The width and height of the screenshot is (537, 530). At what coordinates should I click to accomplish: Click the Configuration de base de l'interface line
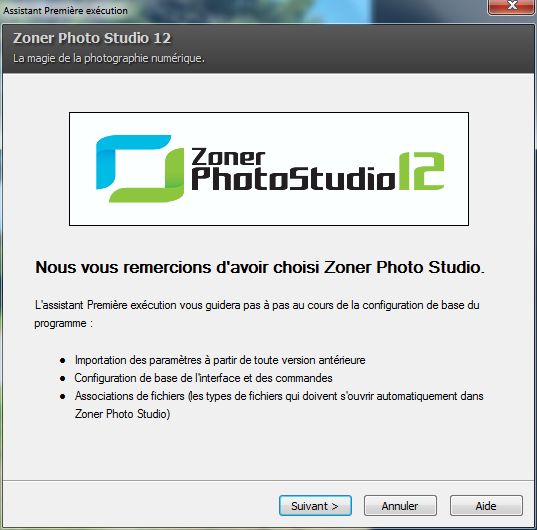[x=203, y=378]
